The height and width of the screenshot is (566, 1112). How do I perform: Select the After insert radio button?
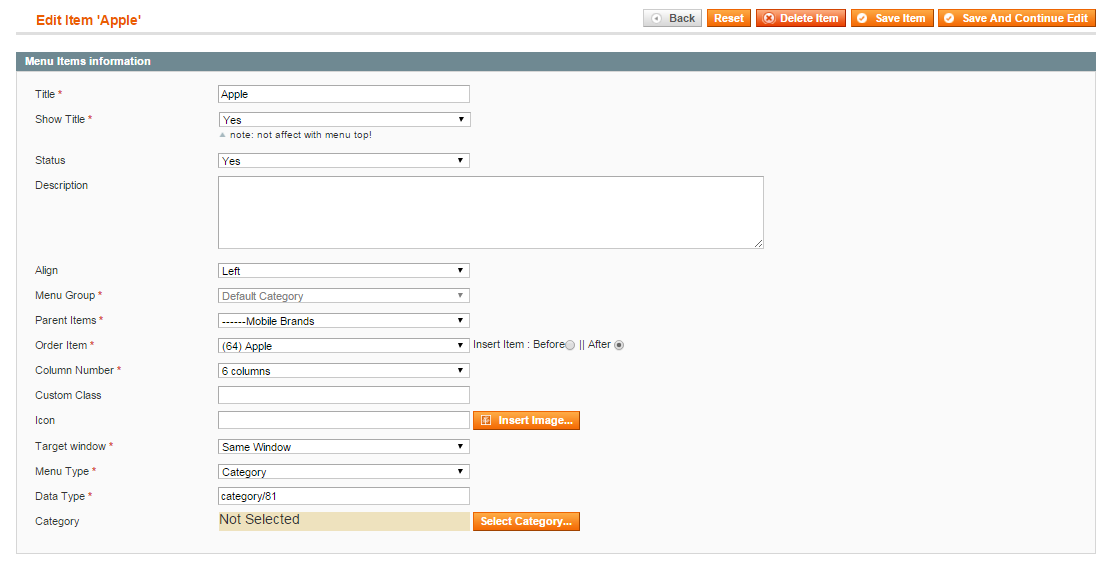click(619, 345)
